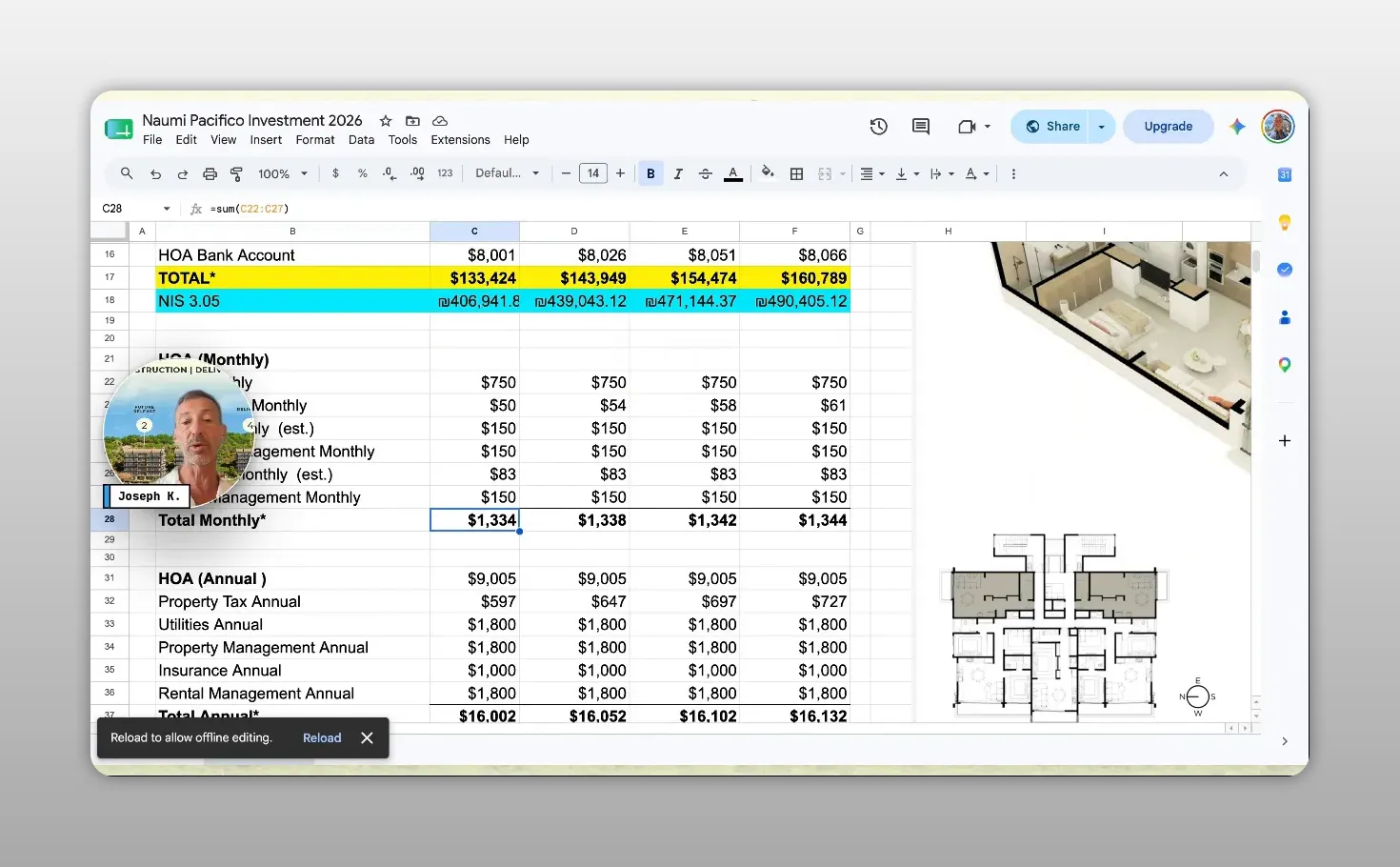Click the Upgrade button
The width and height of the screenshot is (1400, 867).
point(1168,127)
